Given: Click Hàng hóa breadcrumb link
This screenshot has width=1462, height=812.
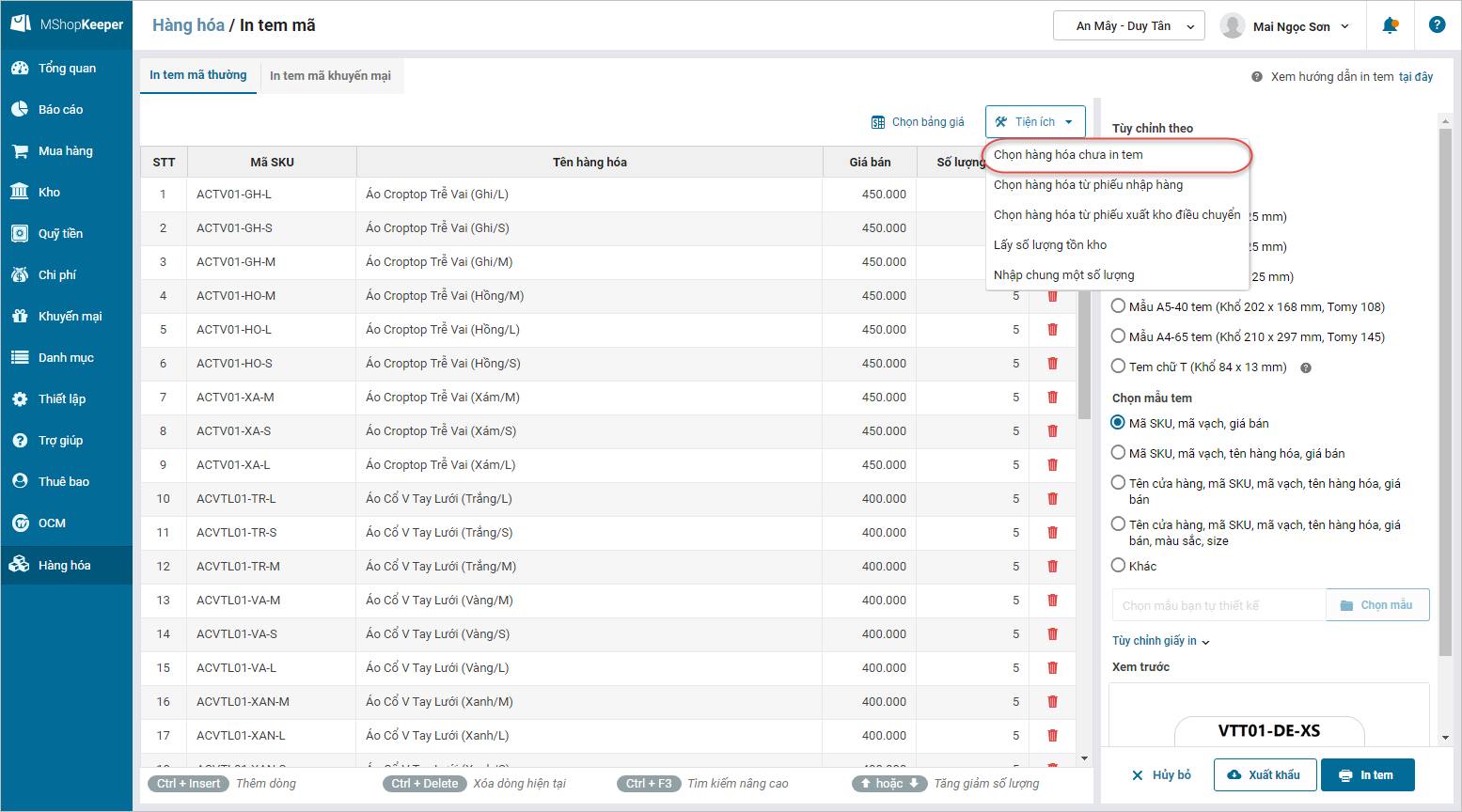Looking at the screenshot, I should [x=188, y=25].
